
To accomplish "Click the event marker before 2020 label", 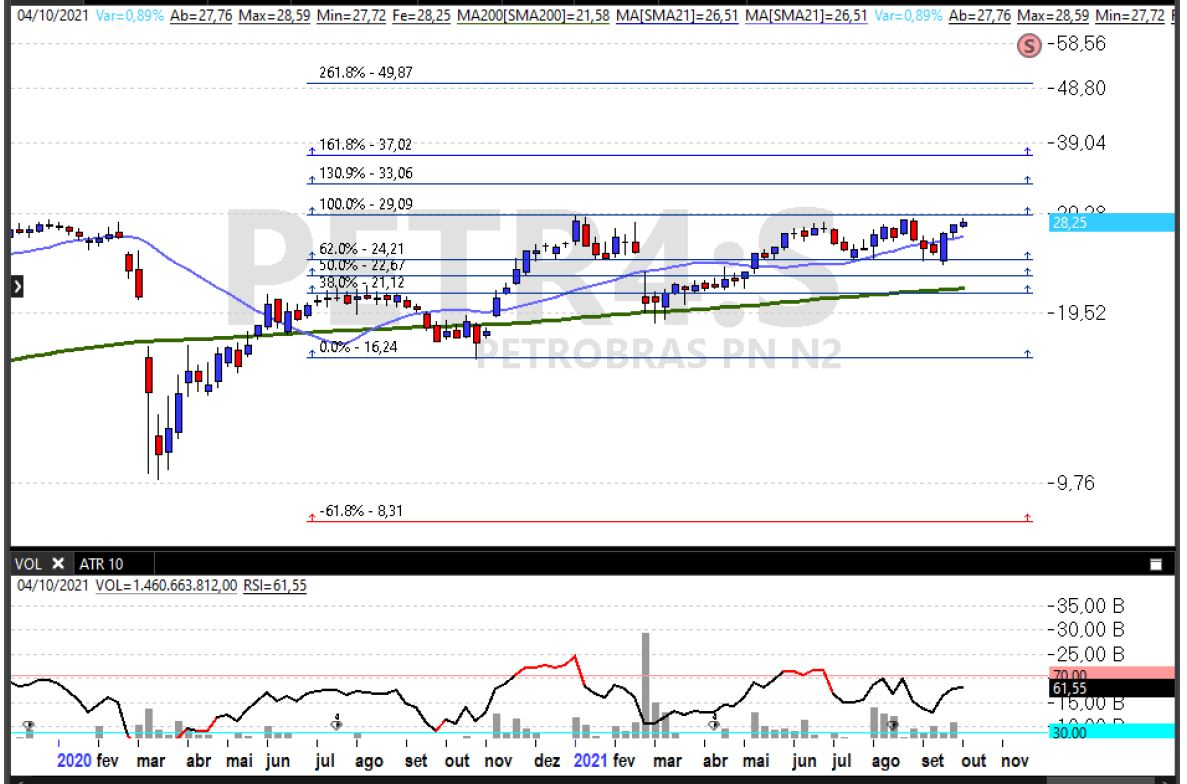I will (x=28, y=725).
